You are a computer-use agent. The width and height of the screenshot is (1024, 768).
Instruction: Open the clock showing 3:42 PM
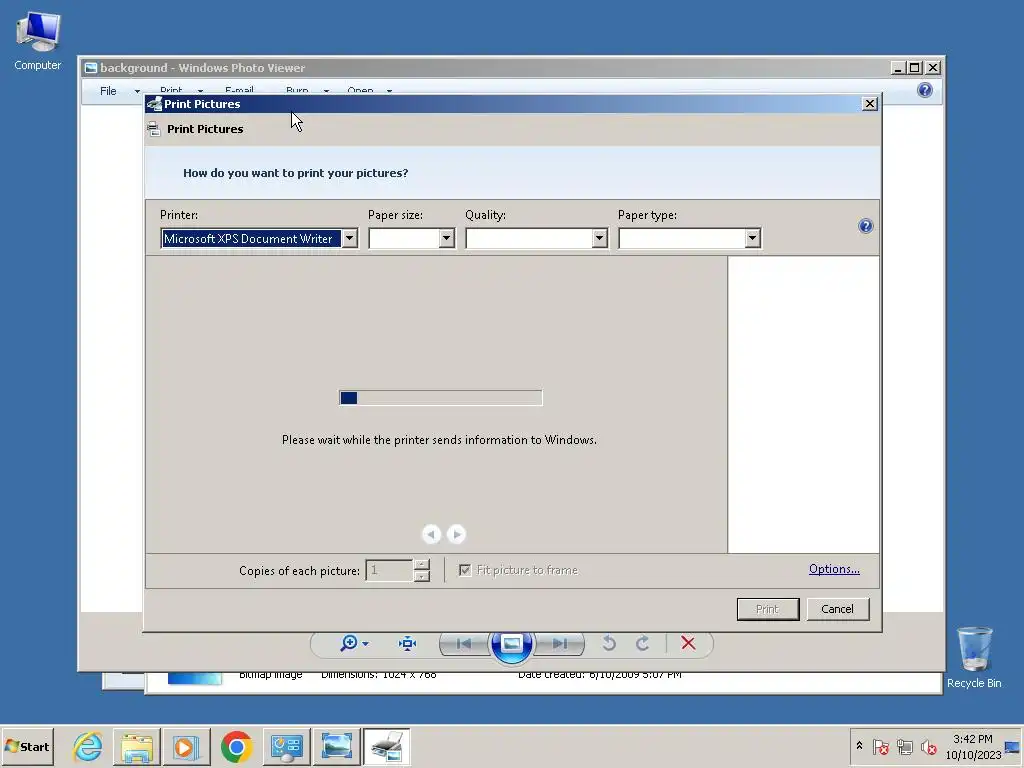(973, 746)
